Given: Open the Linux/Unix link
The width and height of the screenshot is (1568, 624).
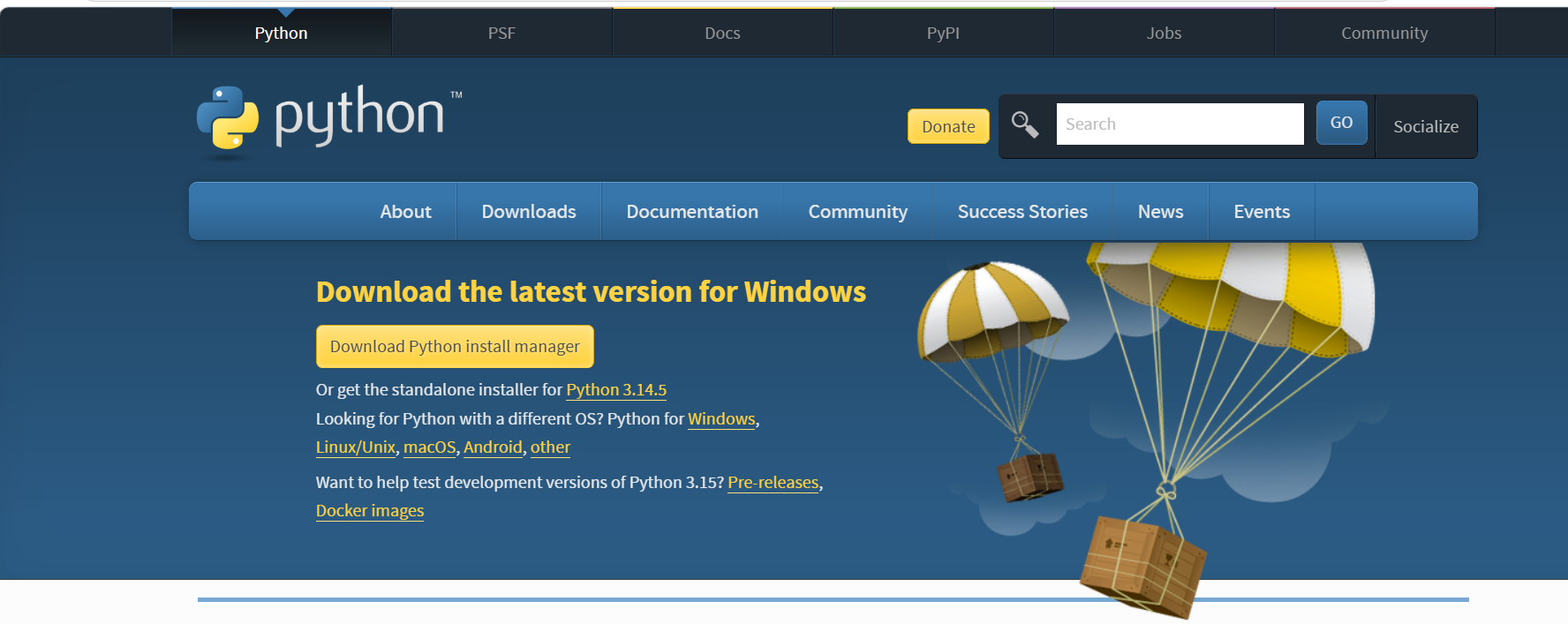Looking at the screenshot, I should coord(356,447).
